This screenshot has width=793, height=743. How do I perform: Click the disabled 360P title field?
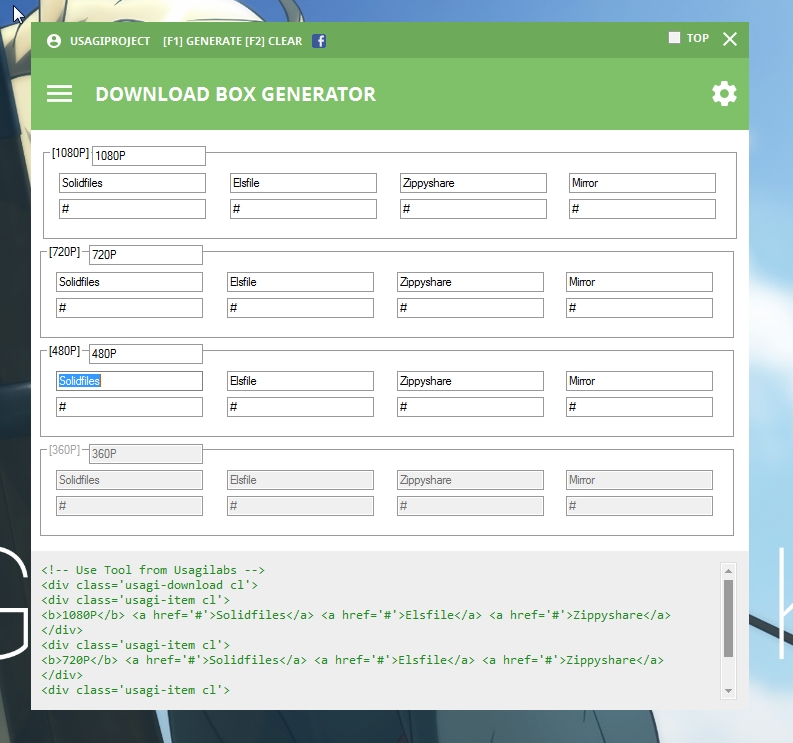coord(146,454)
